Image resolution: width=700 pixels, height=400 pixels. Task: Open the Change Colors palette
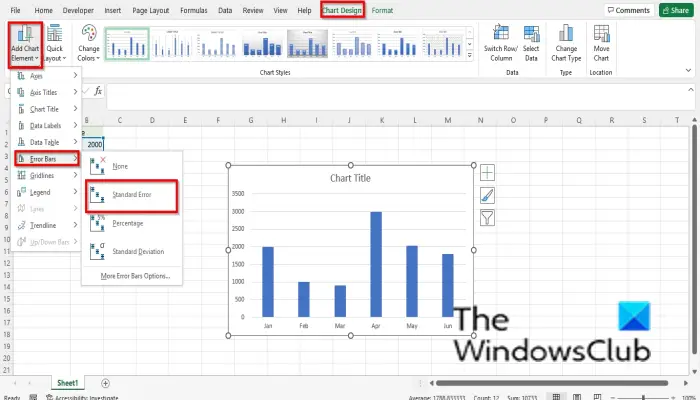[88, 44]
